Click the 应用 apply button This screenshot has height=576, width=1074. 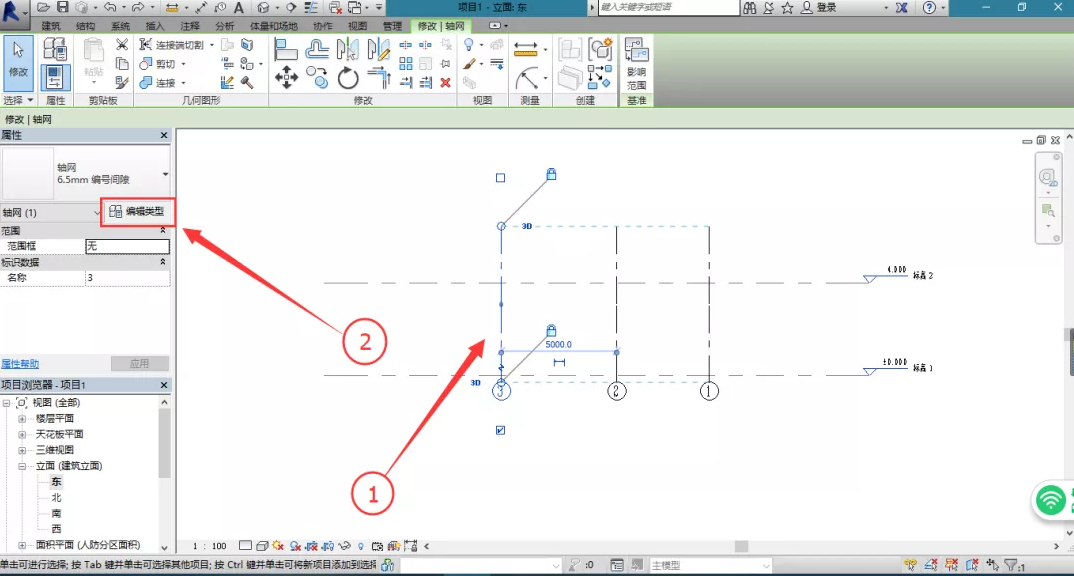click(140, 364)
